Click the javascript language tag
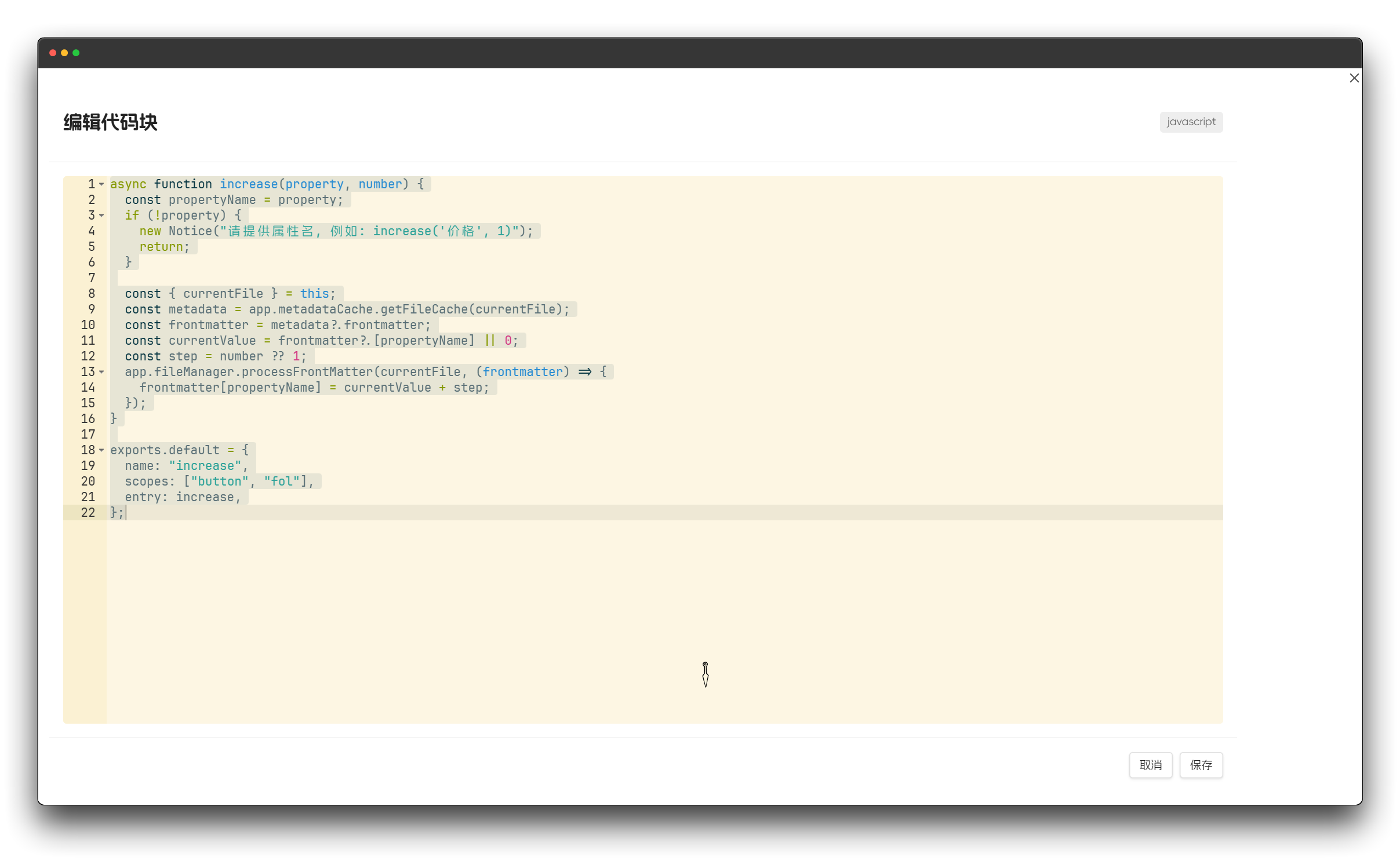The width and height of the screenshot is (1400, 861). pos(1191,122)
